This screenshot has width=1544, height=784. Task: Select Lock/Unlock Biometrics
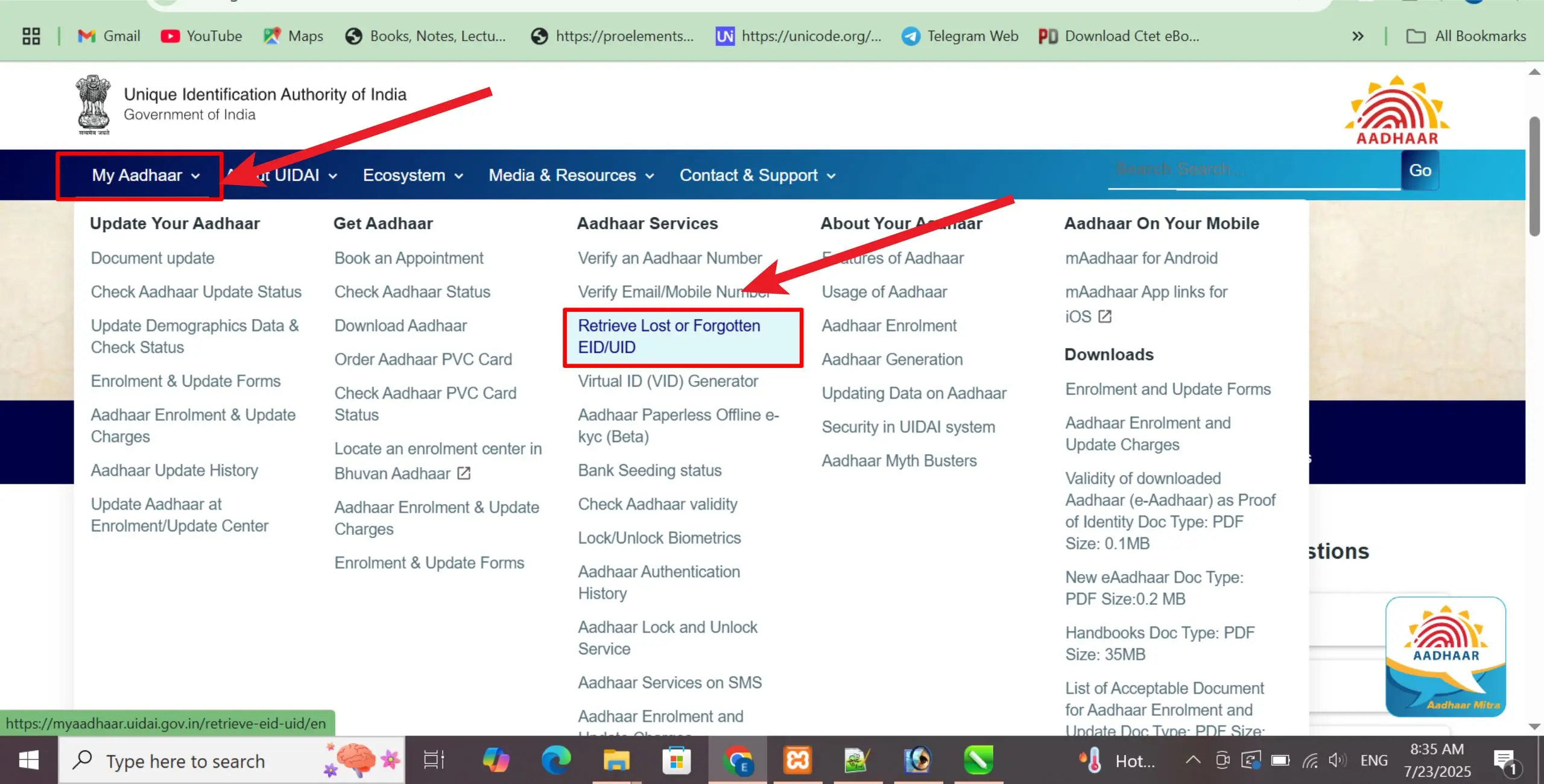659,538
